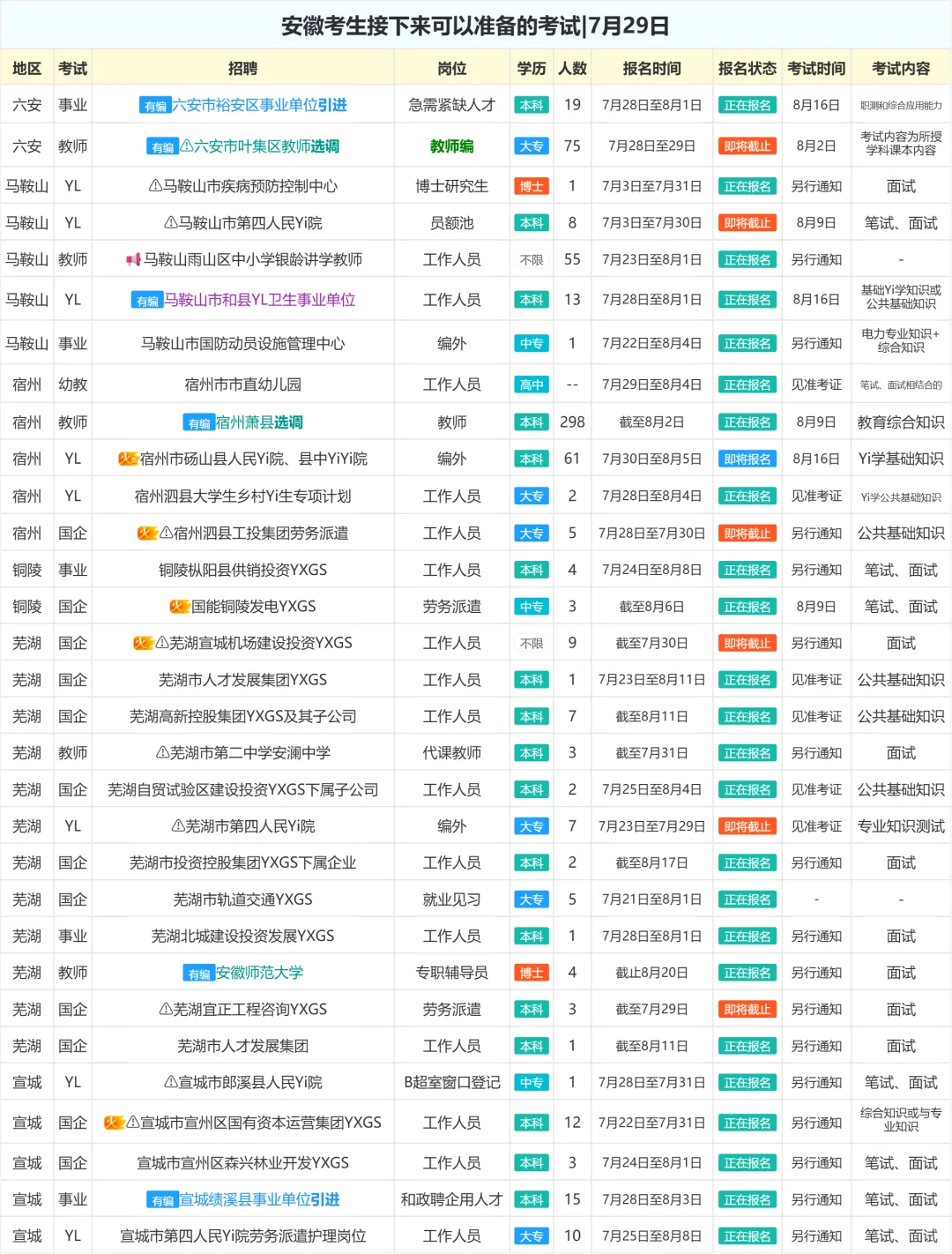Click the 即将截止 status in 六安市叶集区 row

[x=747, y=146]
